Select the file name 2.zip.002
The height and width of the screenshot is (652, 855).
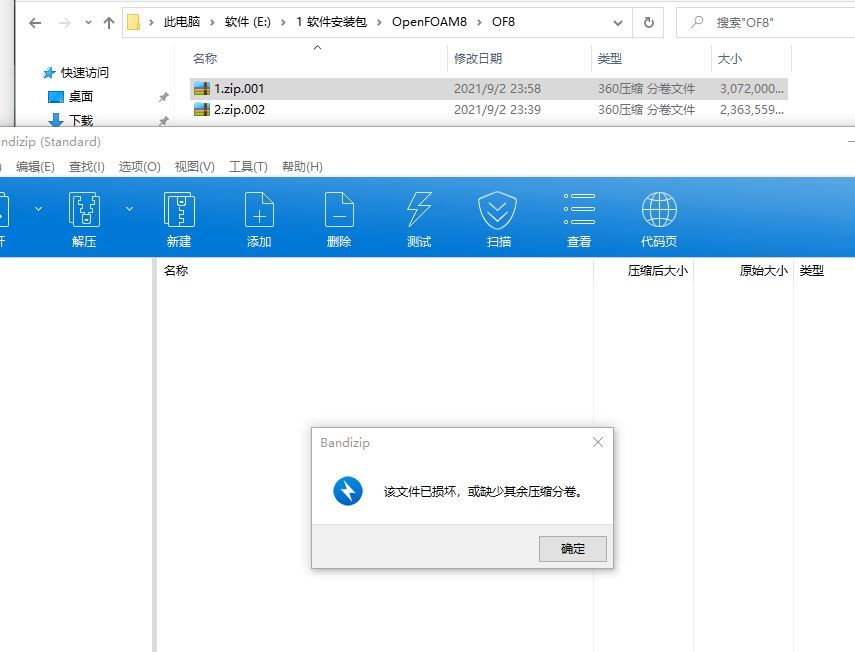(239, 110)
